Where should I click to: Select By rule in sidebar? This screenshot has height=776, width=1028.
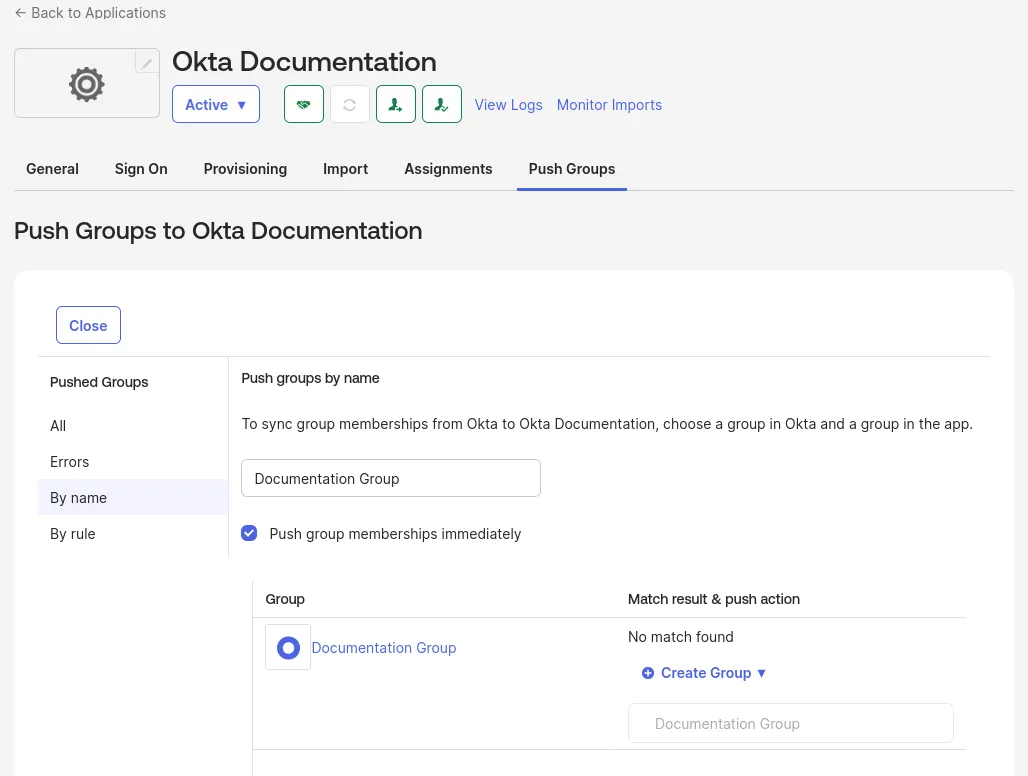coord(133,534)
